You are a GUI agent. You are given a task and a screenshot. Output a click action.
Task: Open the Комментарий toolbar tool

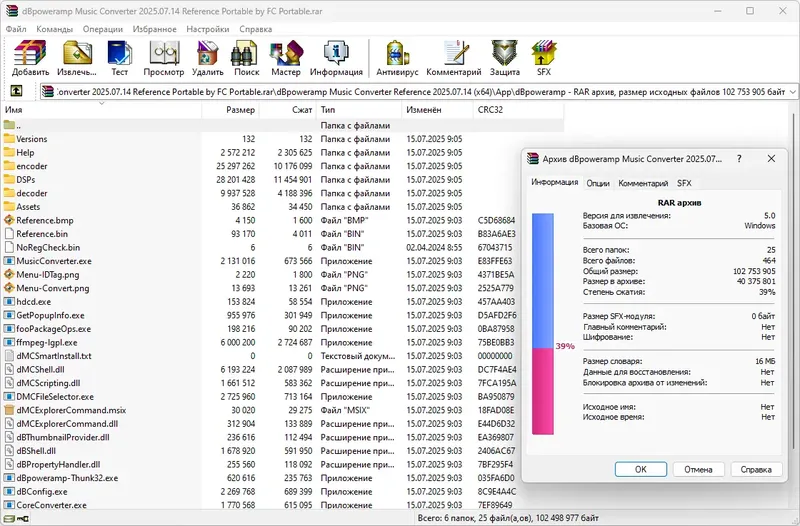pos(455,53)
